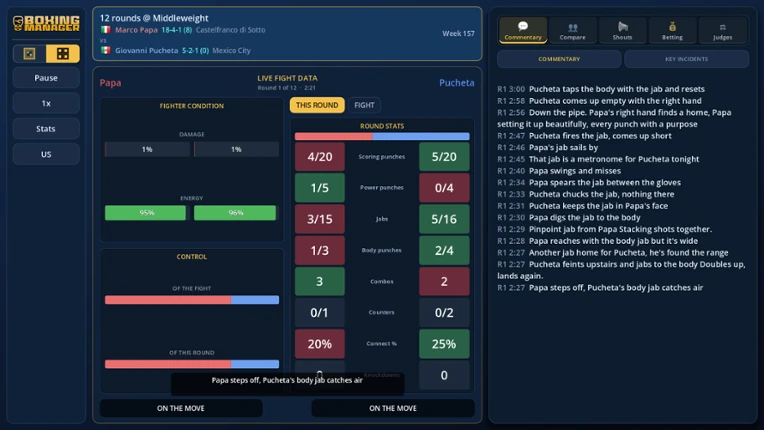Click 'Pucheta taps the body' commentary line
764x430 pixels.
pyautogui.click(x=617, y=89)
